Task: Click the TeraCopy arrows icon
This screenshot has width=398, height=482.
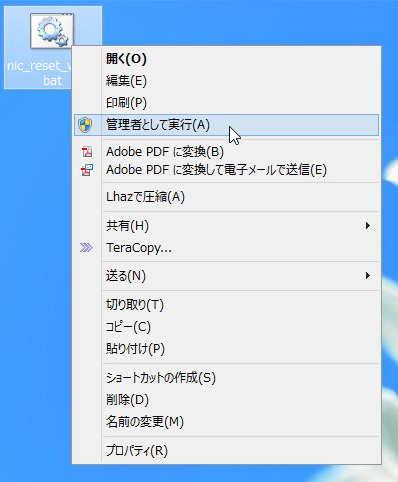Action: (86, 248)
